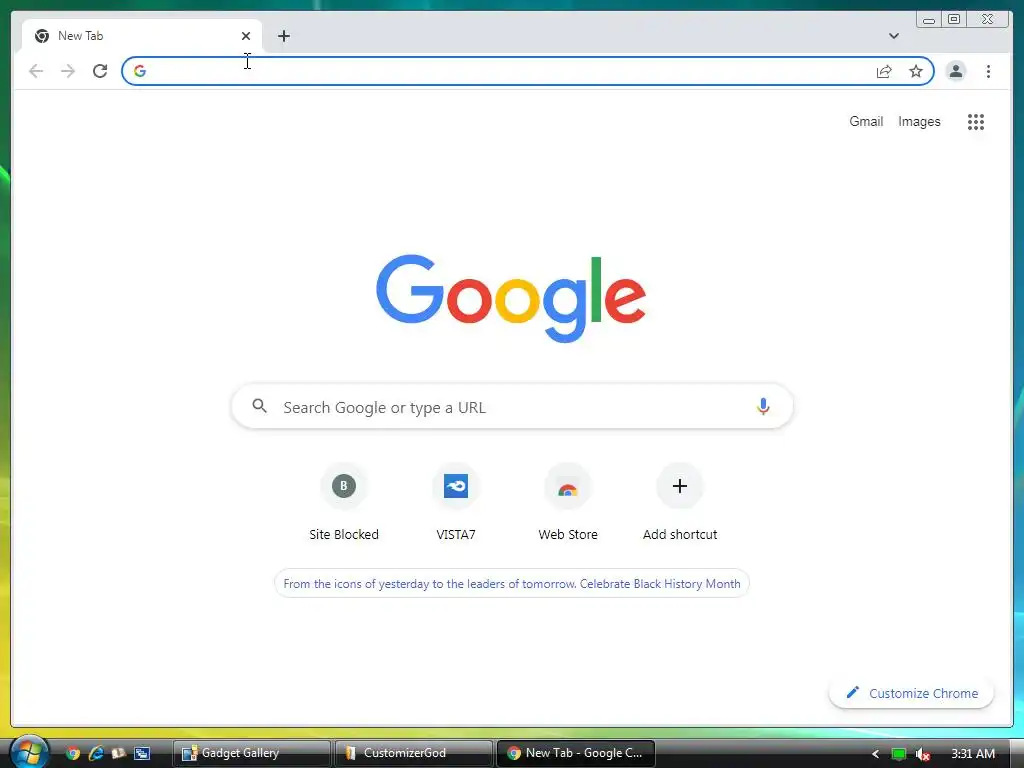Click the magnifier icon in the search box

[x=259, y=406]
